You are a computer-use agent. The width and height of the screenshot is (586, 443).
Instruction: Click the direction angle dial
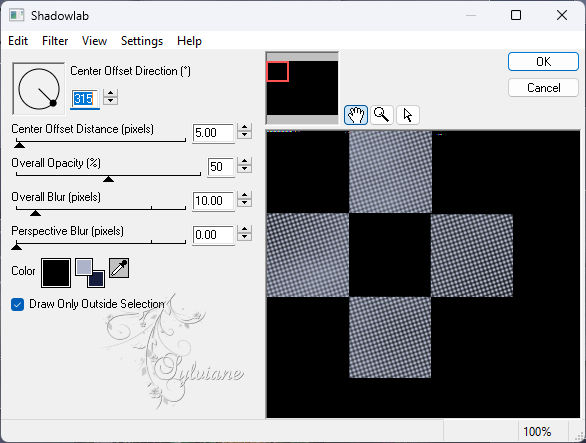(x=39, y=89)
